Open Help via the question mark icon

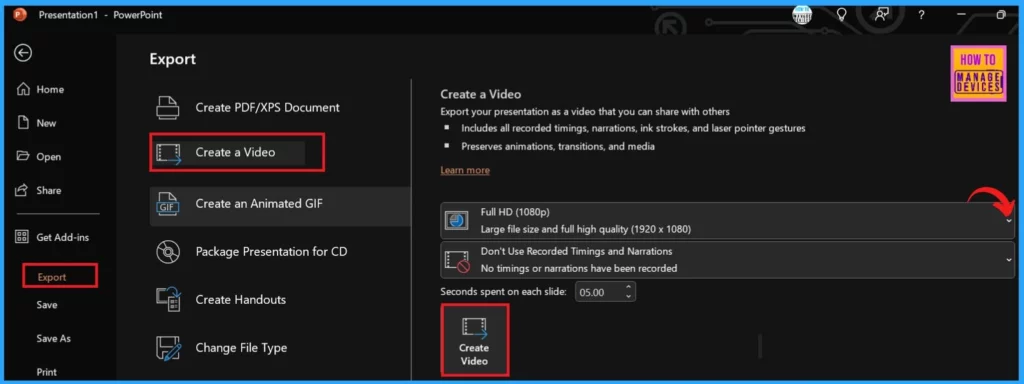click(921, 14)
